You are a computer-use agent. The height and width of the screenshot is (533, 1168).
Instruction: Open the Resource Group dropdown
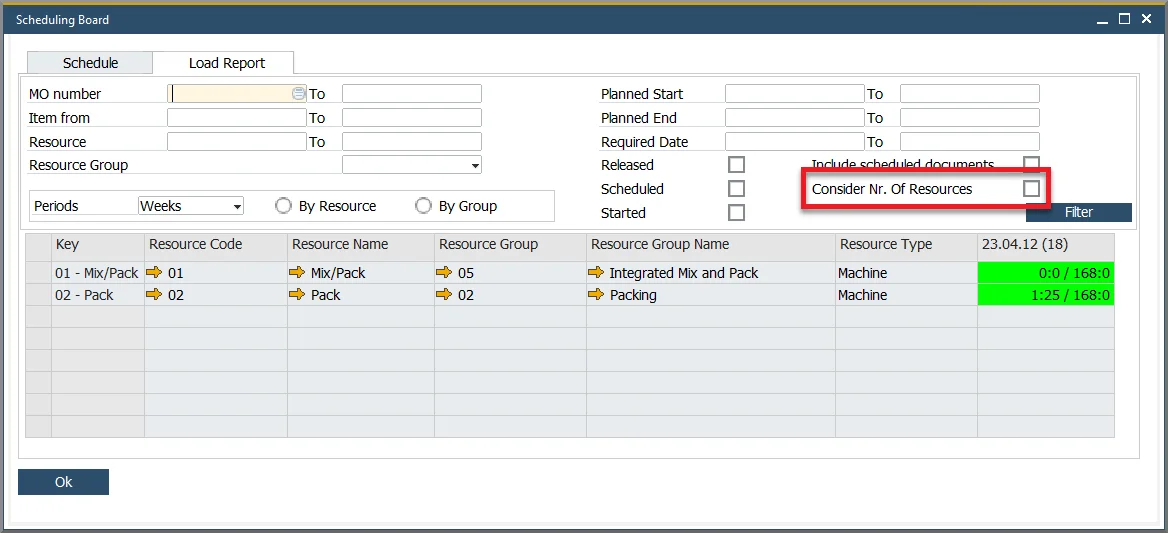coord(412,165)
